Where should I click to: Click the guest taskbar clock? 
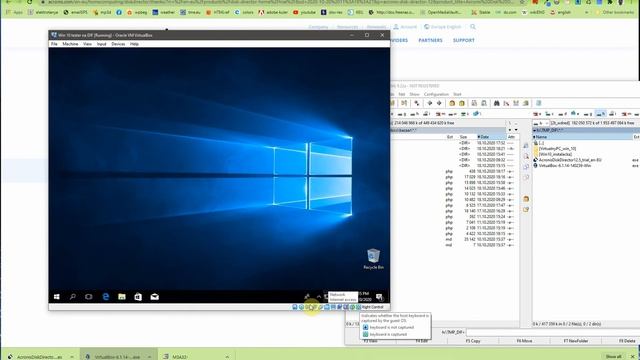pyautogui.click(x=364, y=296)
